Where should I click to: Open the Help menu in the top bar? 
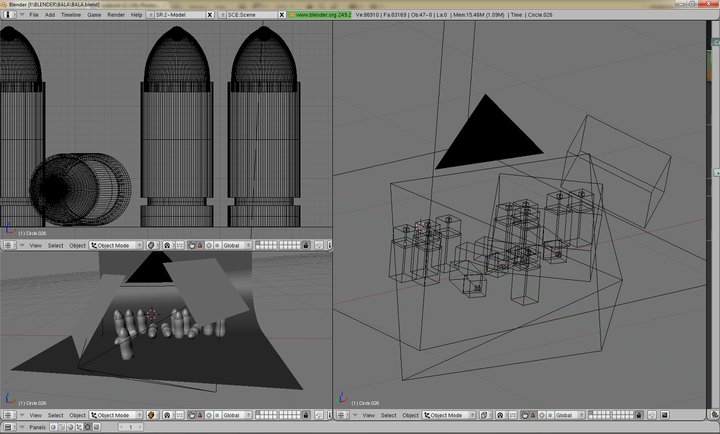pyautogui.click(x=136, y=16)
